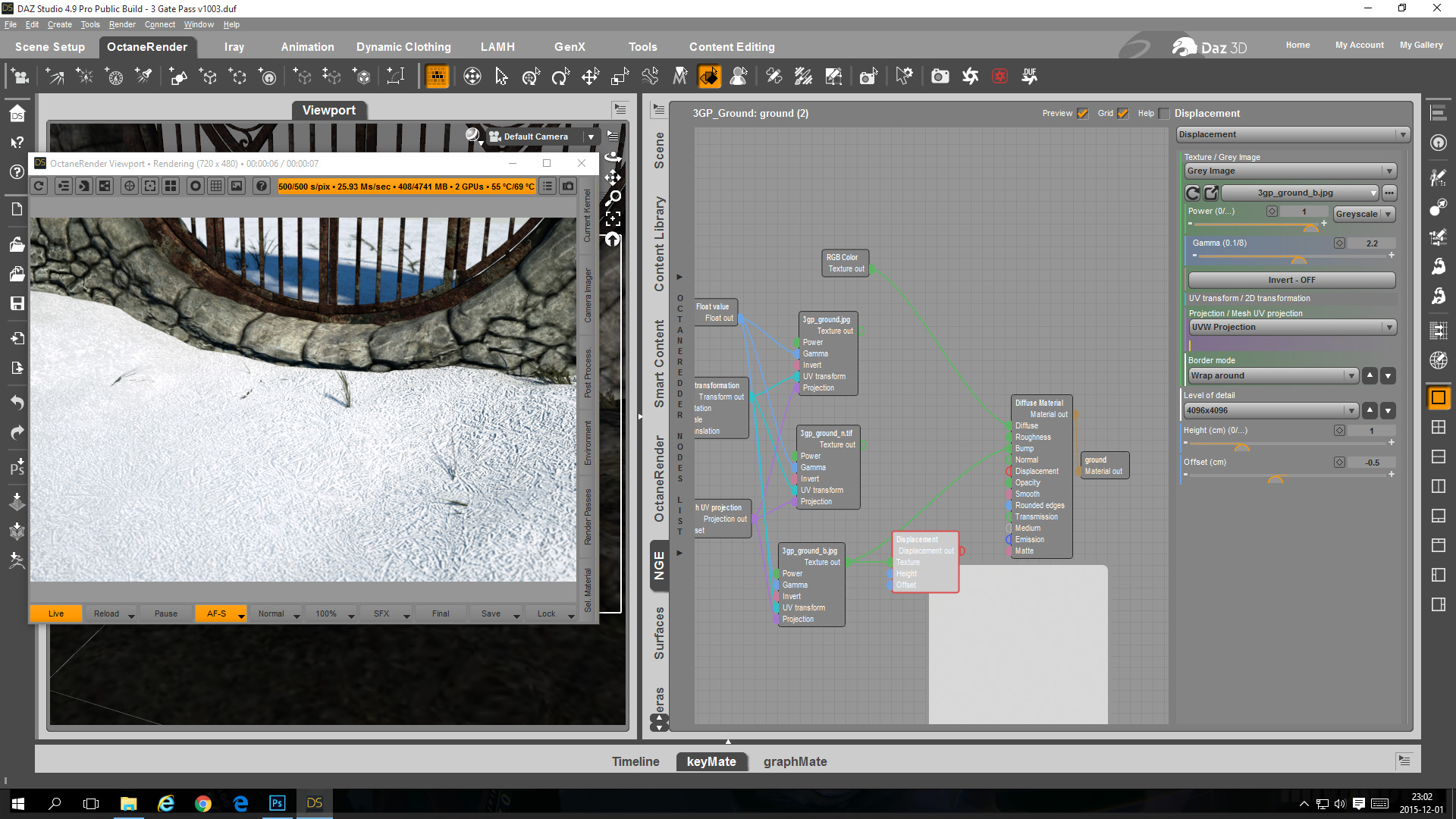Toggle the Preview checkbox
Image resolution: width=1456 pixels, height=819 pixels.
point(1083,114)
